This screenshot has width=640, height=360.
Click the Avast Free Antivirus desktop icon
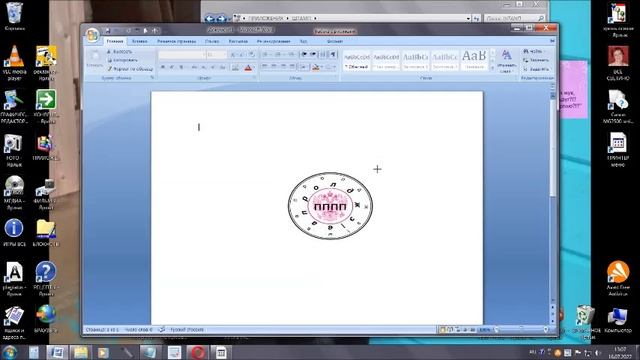[x=618, y=278]
